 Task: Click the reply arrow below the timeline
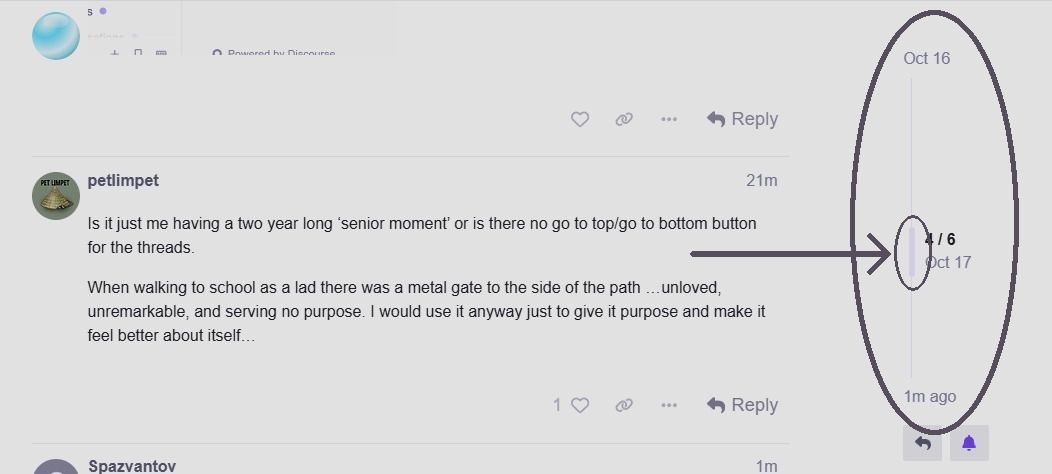pyautogui.click(x=922, y=443)
